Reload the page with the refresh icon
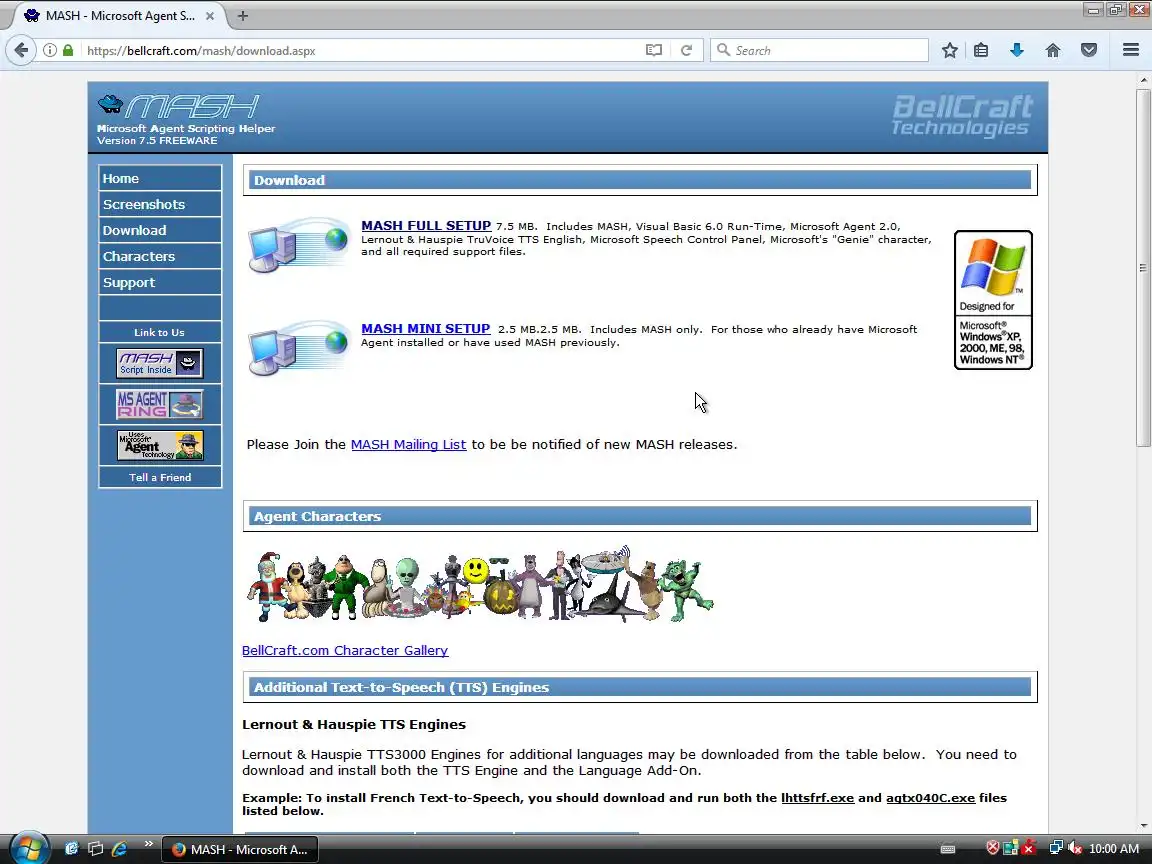The width and height of the screenshot is (1152, 864). (686, 50)
